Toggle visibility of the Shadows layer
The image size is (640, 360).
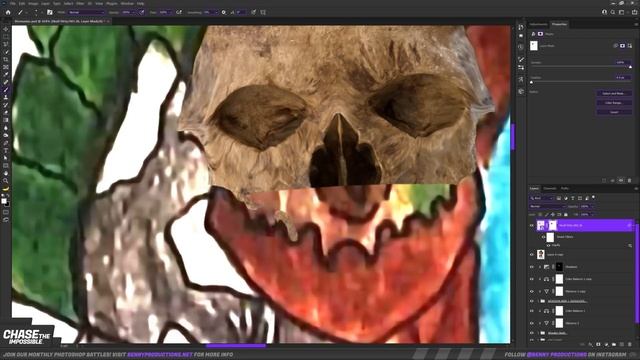[532, 267]
